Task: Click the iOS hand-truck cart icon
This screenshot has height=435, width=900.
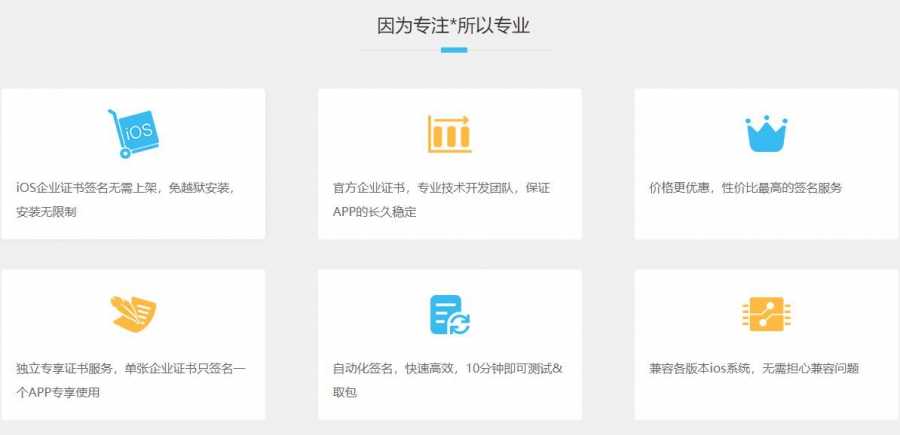Action: (x=133, y=133)
